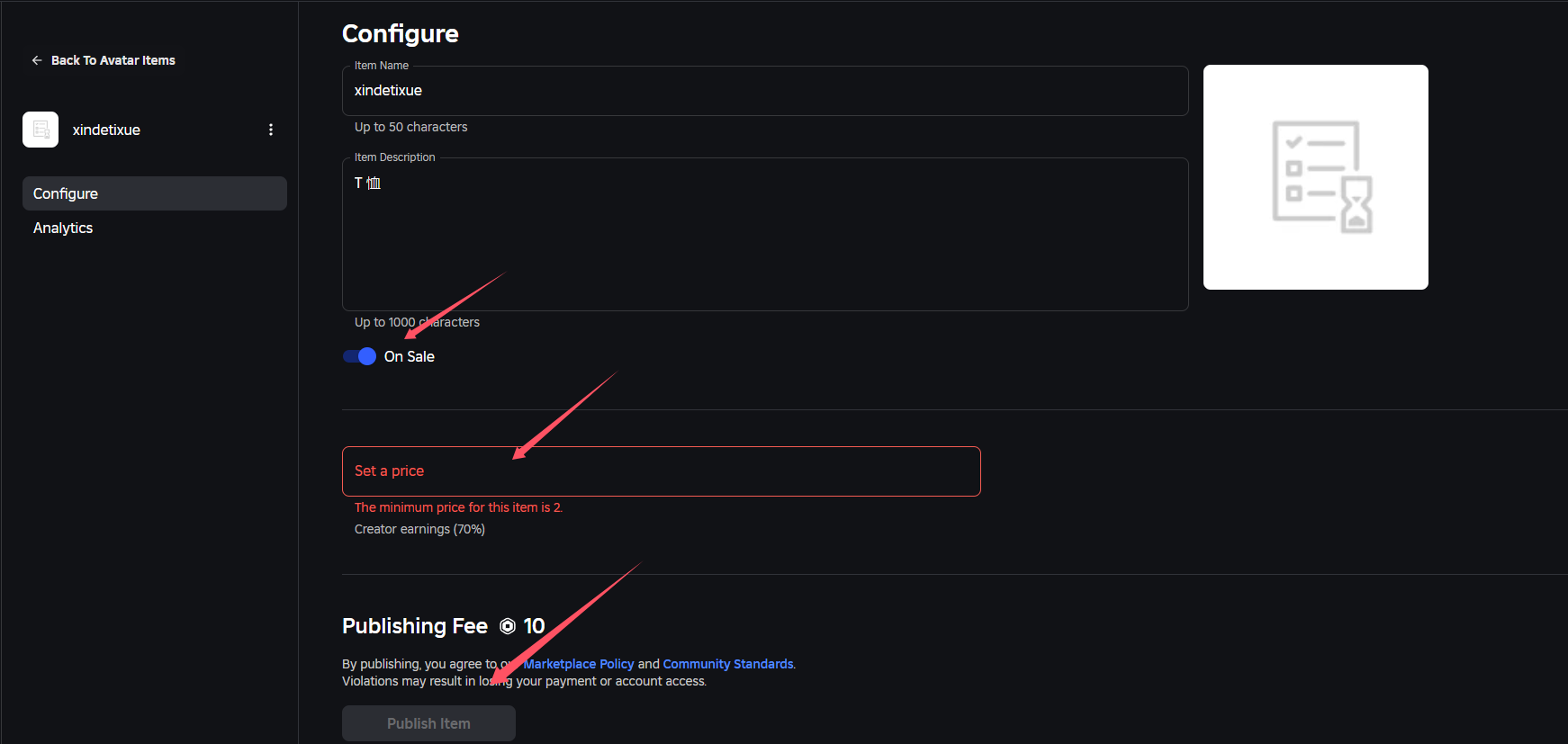Open the three-dot options menu for xindetixue
This screenshot has width=1568, height=744.
coord(271,130)
